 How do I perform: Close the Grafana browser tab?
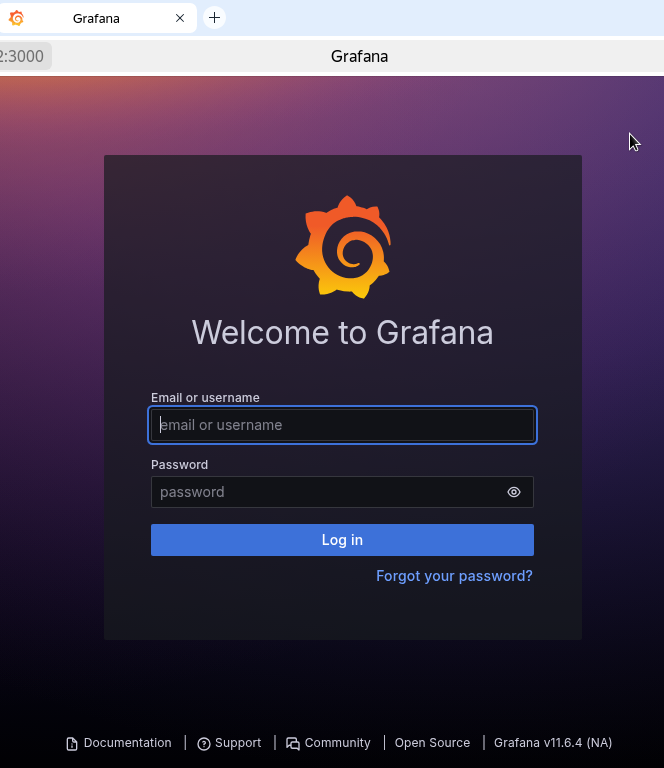(180, 18)
